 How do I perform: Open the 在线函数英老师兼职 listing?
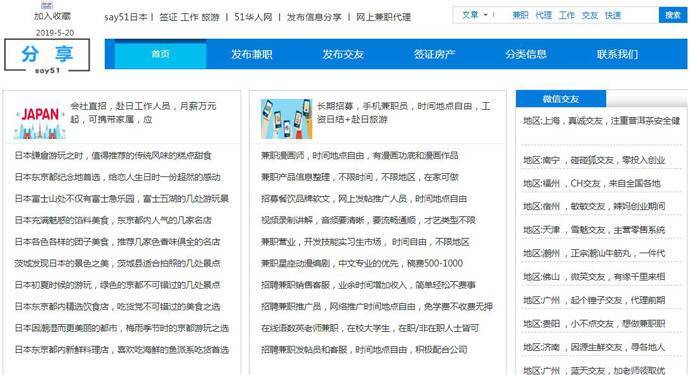click(370, 328)
